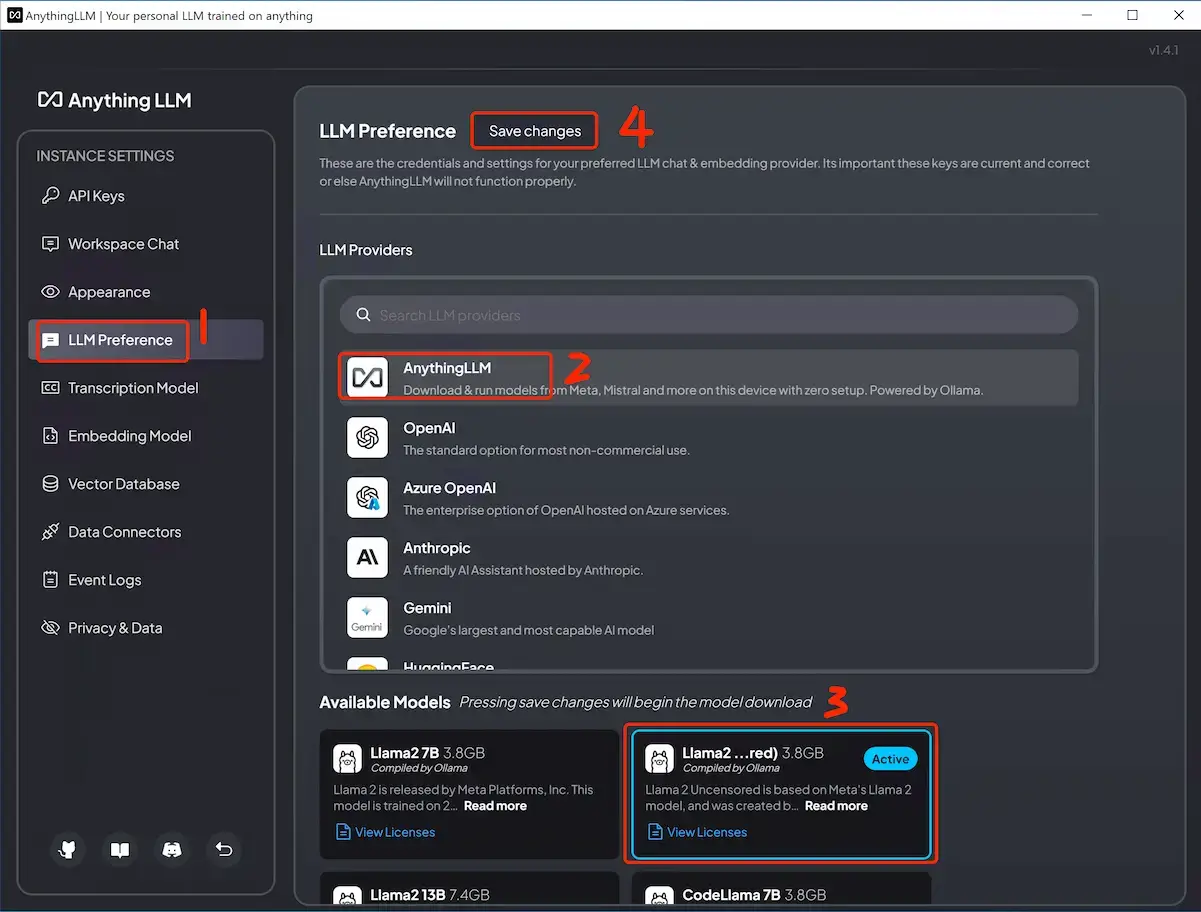Open API Keys settings
Image resolution: width=1201 pixels, height=912 pixels.
[x=96, y=196]
